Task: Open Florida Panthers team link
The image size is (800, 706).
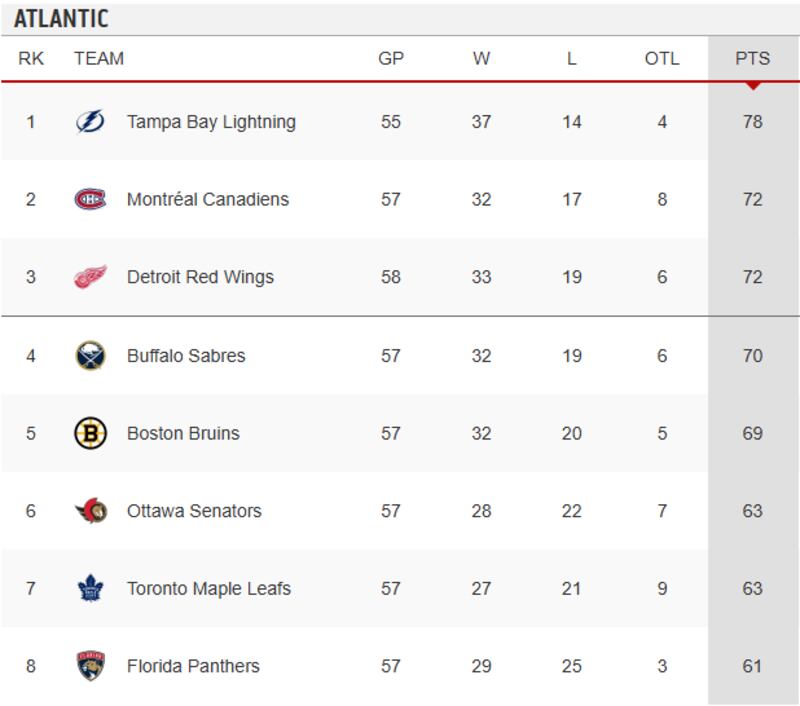Action: (193, 666)
